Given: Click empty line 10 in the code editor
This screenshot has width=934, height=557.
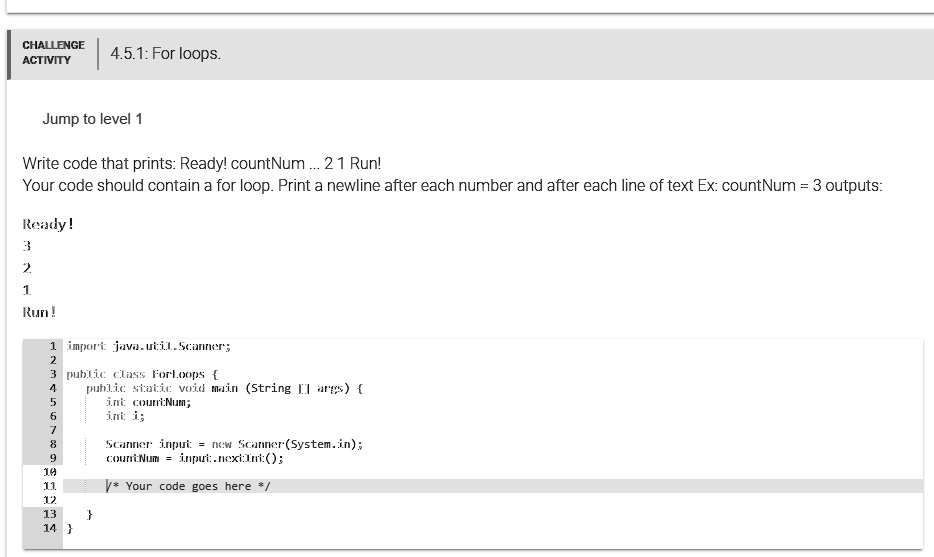Looking at the screenshot, I should 493,472.
